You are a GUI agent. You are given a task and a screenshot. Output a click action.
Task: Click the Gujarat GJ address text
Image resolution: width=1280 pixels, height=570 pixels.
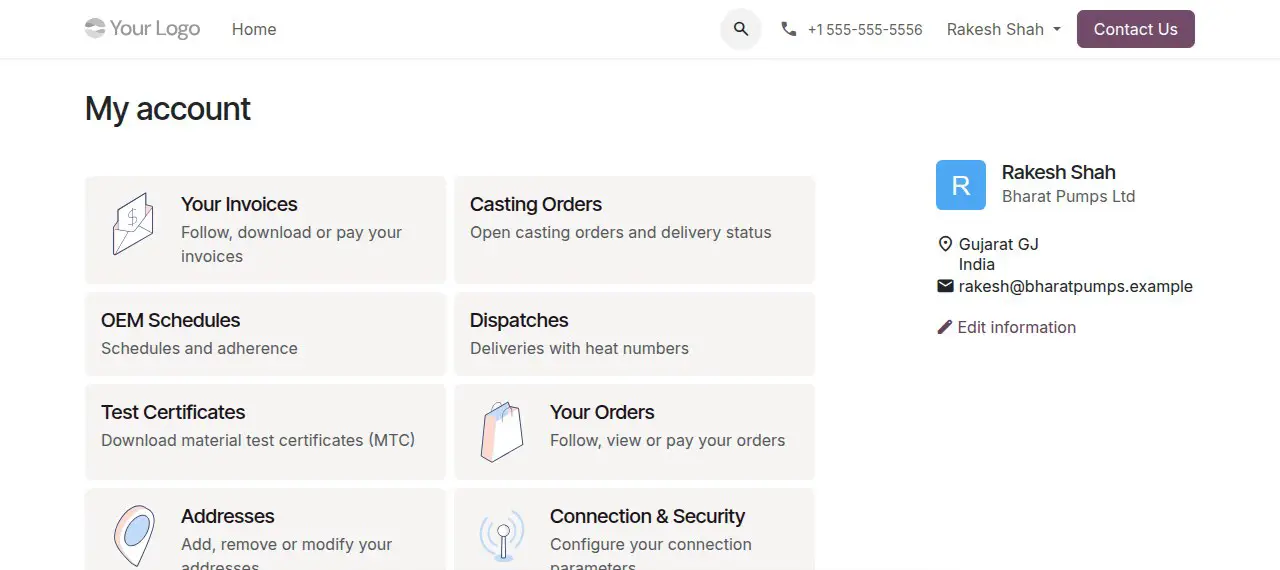999,244
